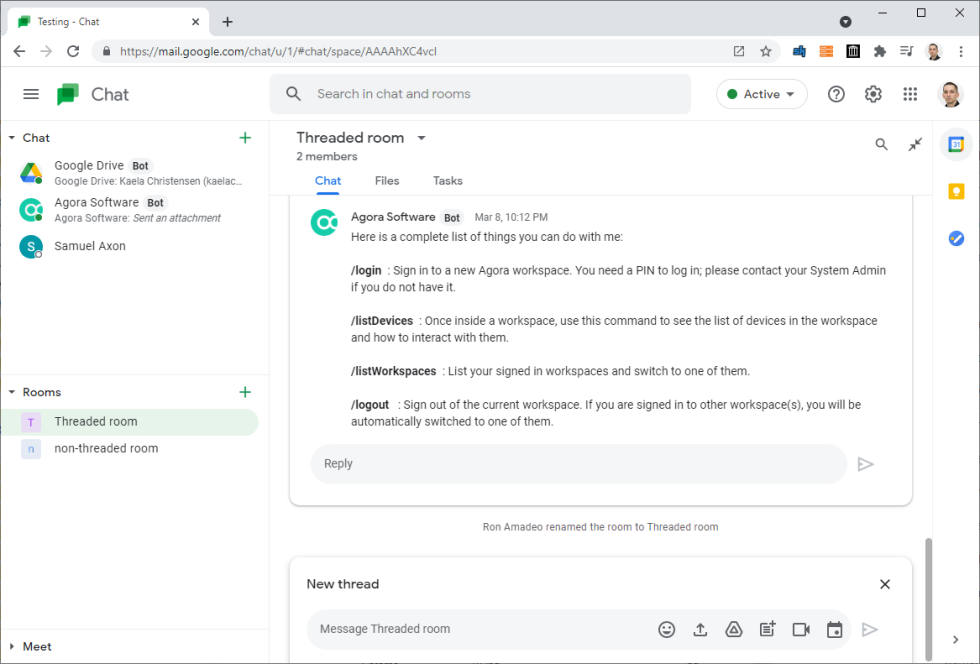
Task: Reload the page in the browser
Action: [73, 51]
